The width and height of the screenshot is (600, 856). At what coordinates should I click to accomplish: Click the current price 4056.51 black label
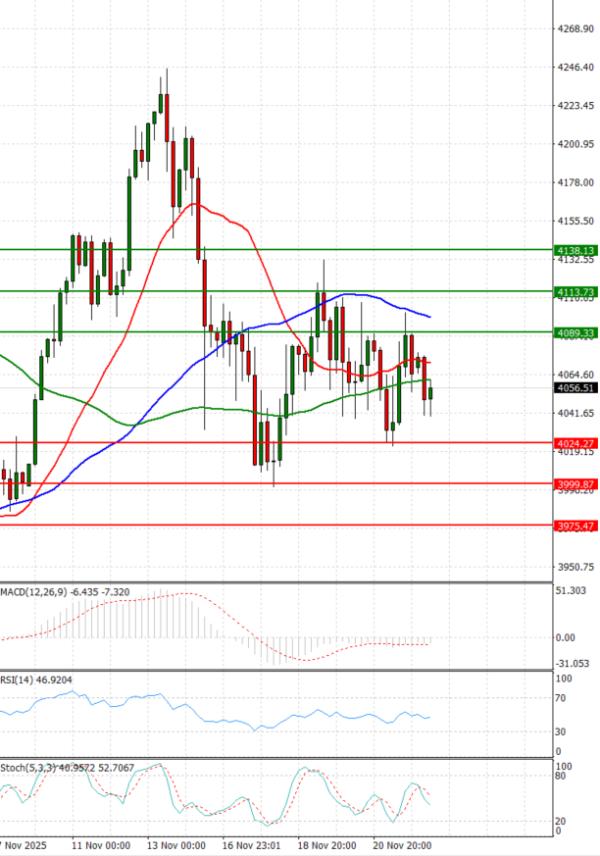click(575, 388)
